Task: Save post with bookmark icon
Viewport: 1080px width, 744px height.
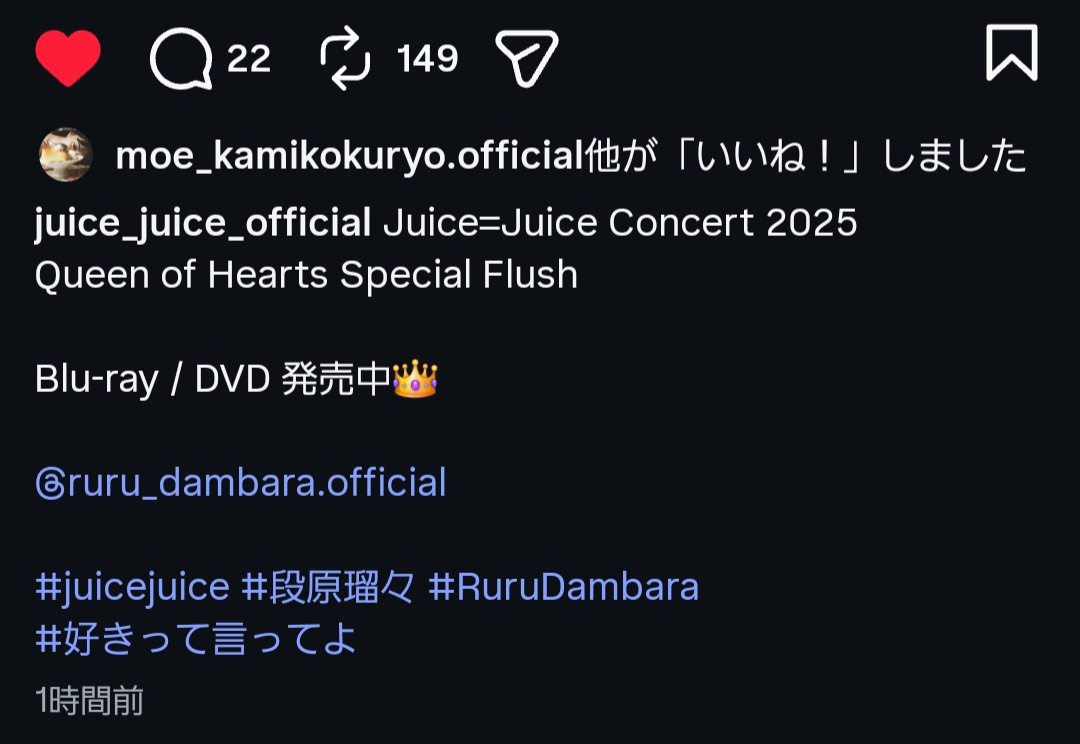Action: [1012, 53]
